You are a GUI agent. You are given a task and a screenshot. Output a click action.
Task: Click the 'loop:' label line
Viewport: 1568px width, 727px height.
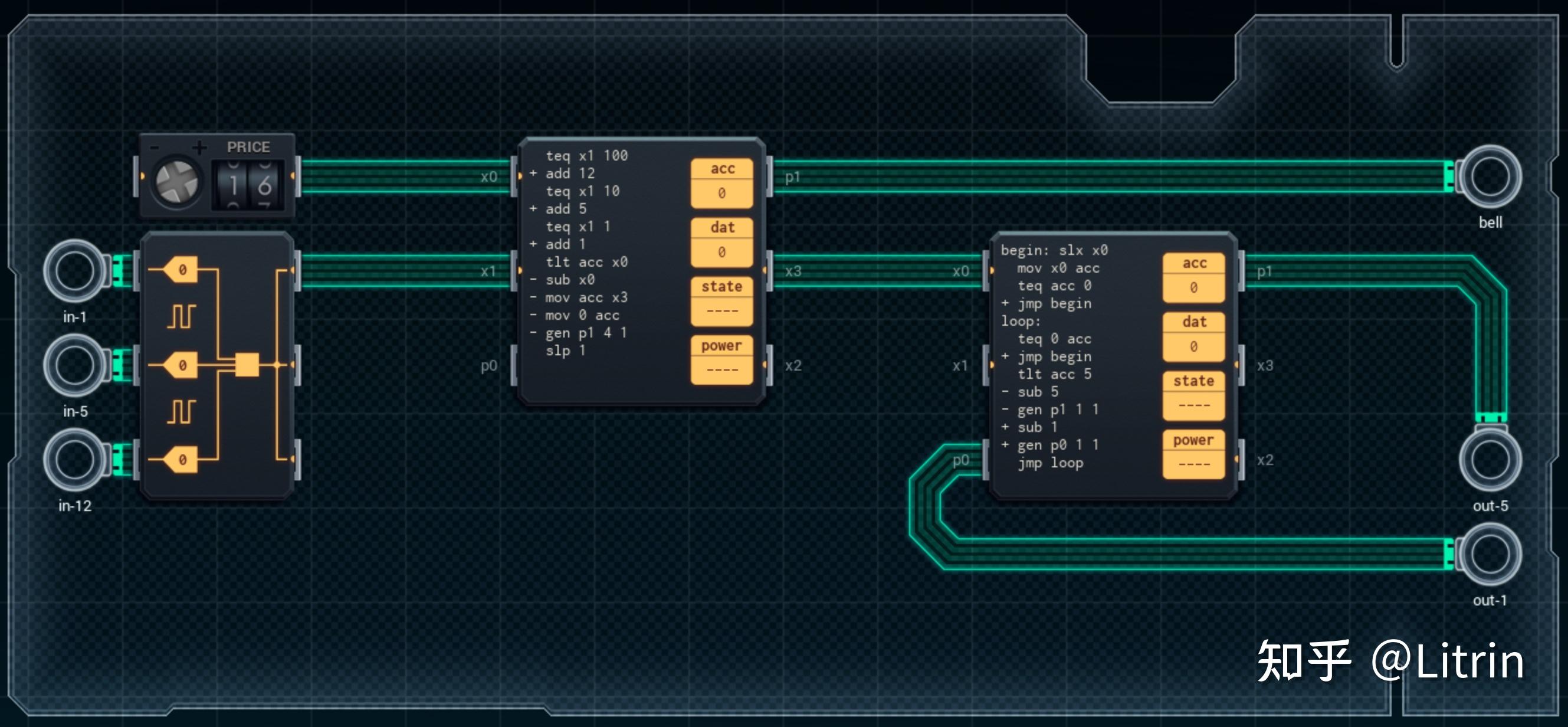pyautogui.click(x=1021, y=321)
